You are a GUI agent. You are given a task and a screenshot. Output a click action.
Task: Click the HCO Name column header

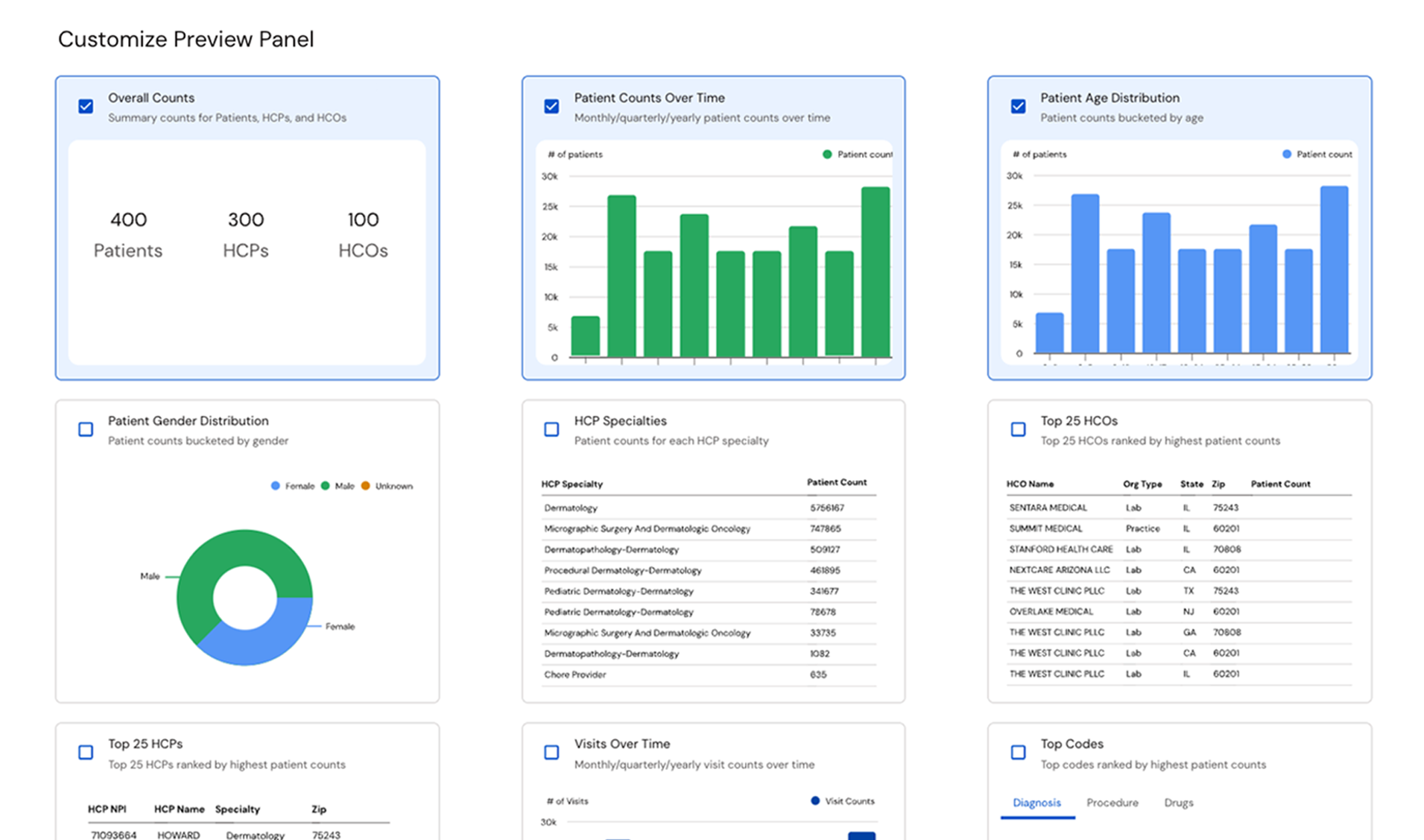point(1030,484)
